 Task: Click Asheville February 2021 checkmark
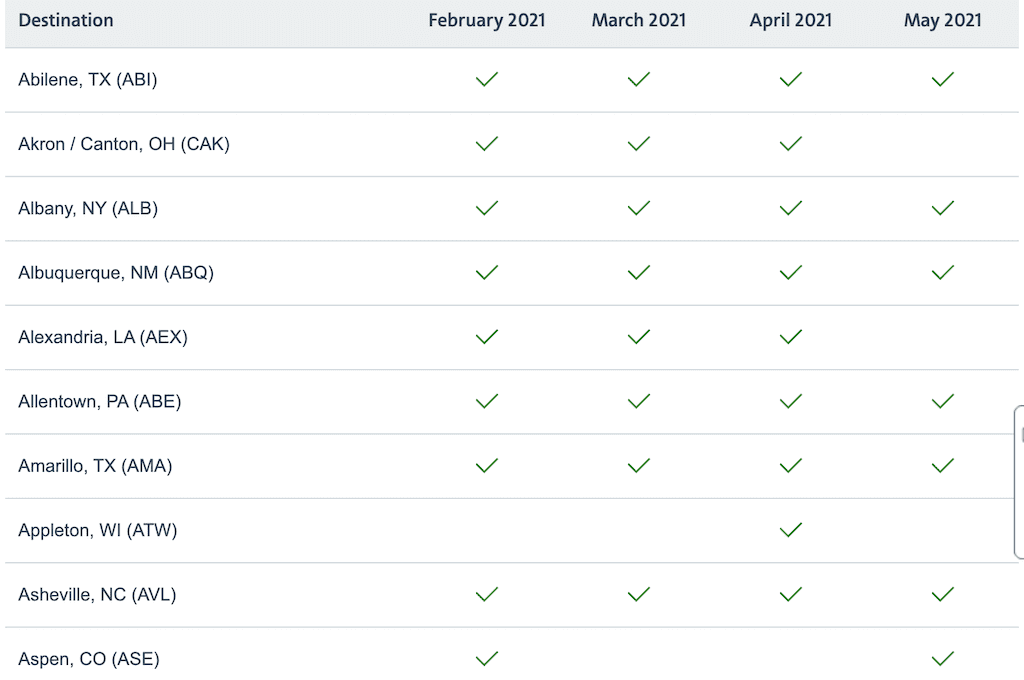[487, 594]
